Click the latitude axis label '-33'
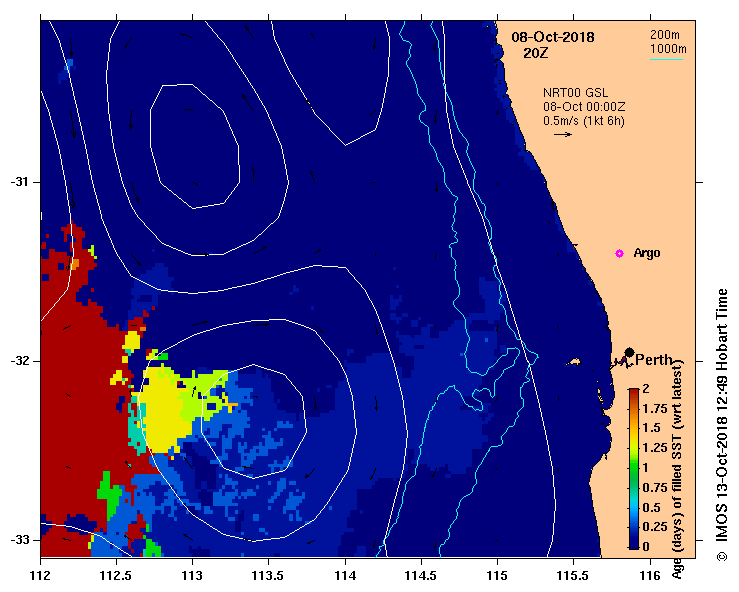 coord(19,540)
